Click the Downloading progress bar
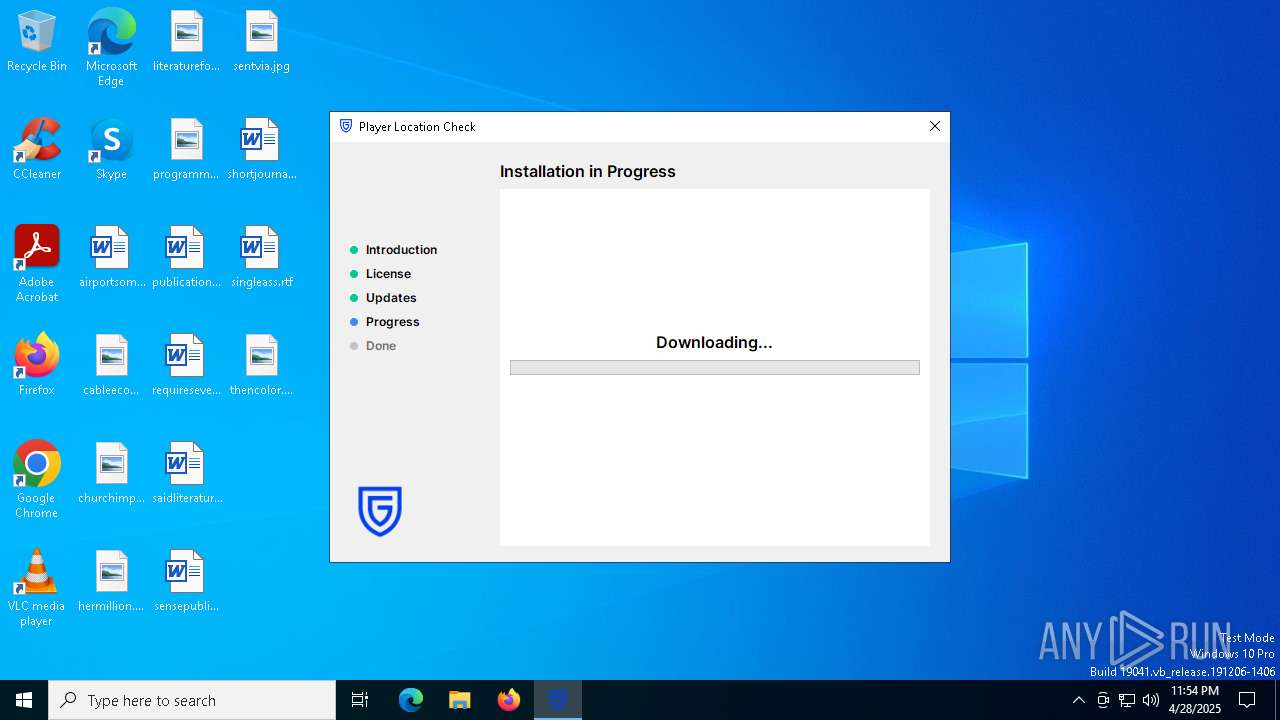1280x720 pixels. (714, 368)
